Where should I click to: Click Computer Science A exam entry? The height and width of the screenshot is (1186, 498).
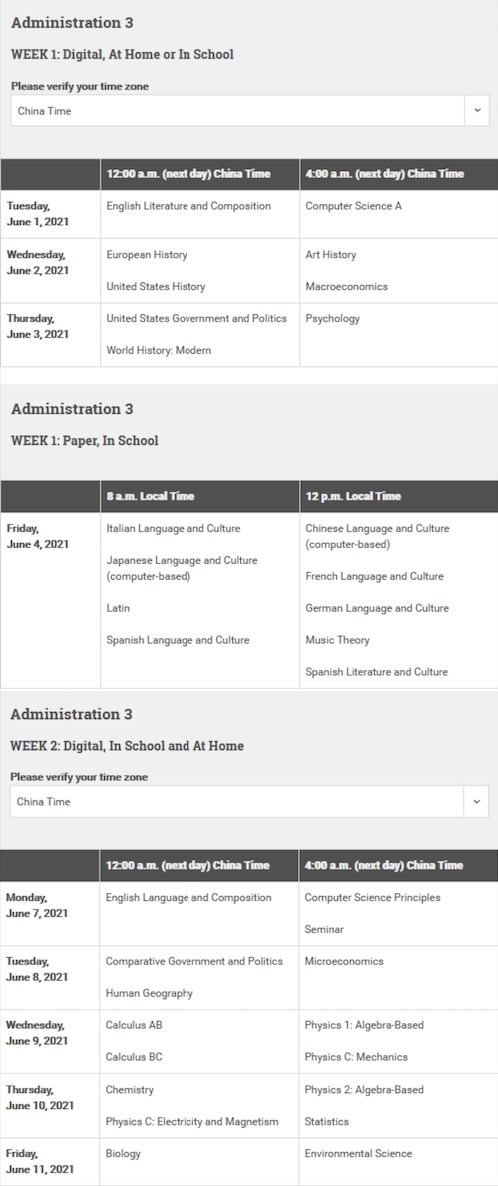[x=353, y=206]
